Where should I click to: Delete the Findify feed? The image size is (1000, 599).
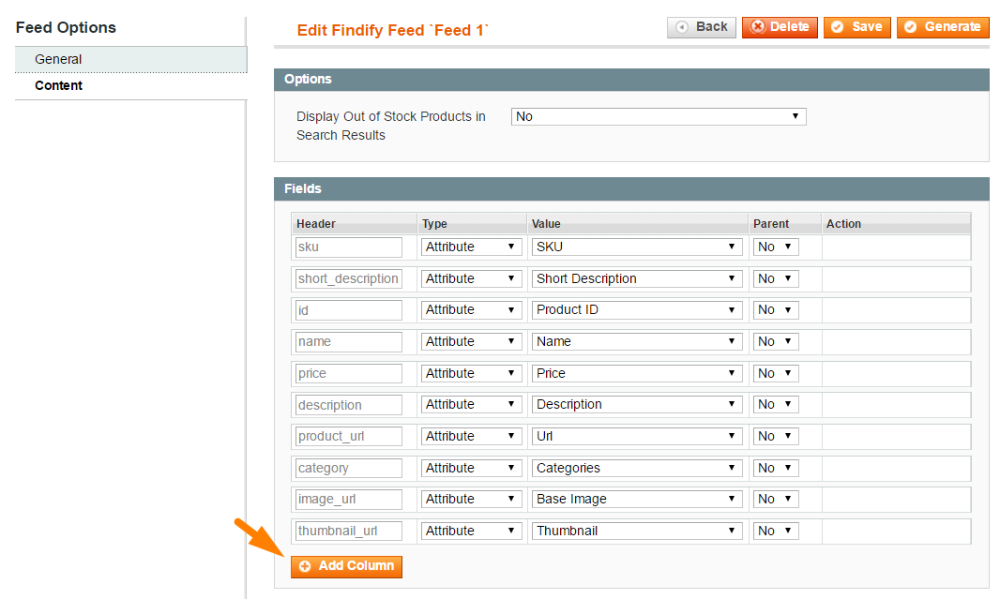point(779,27)
